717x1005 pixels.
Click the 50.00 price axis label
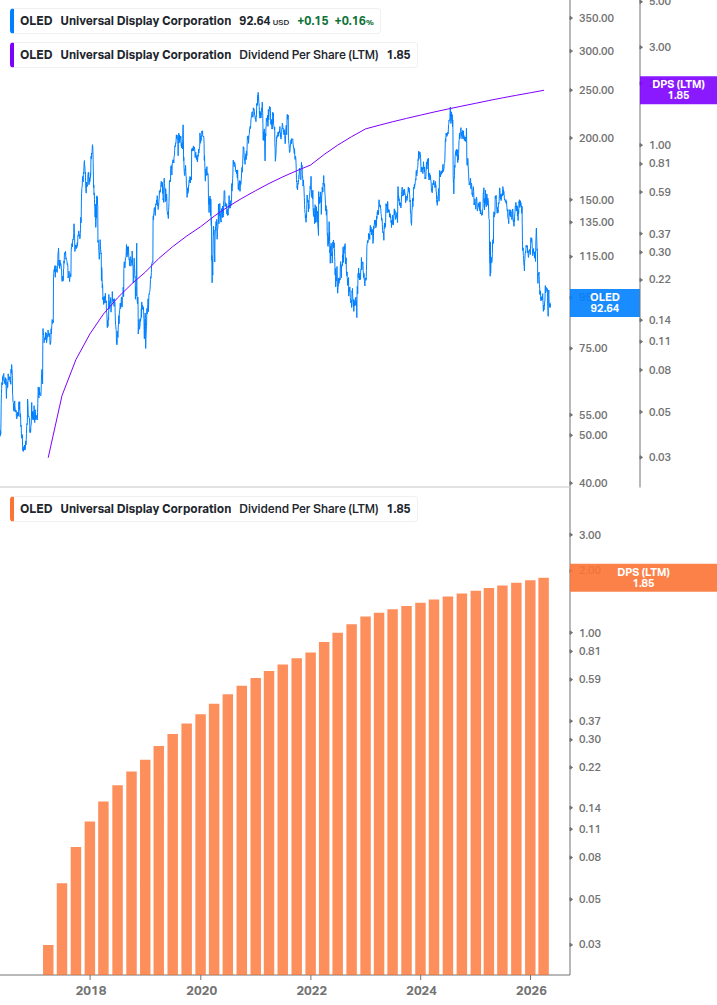593,435
